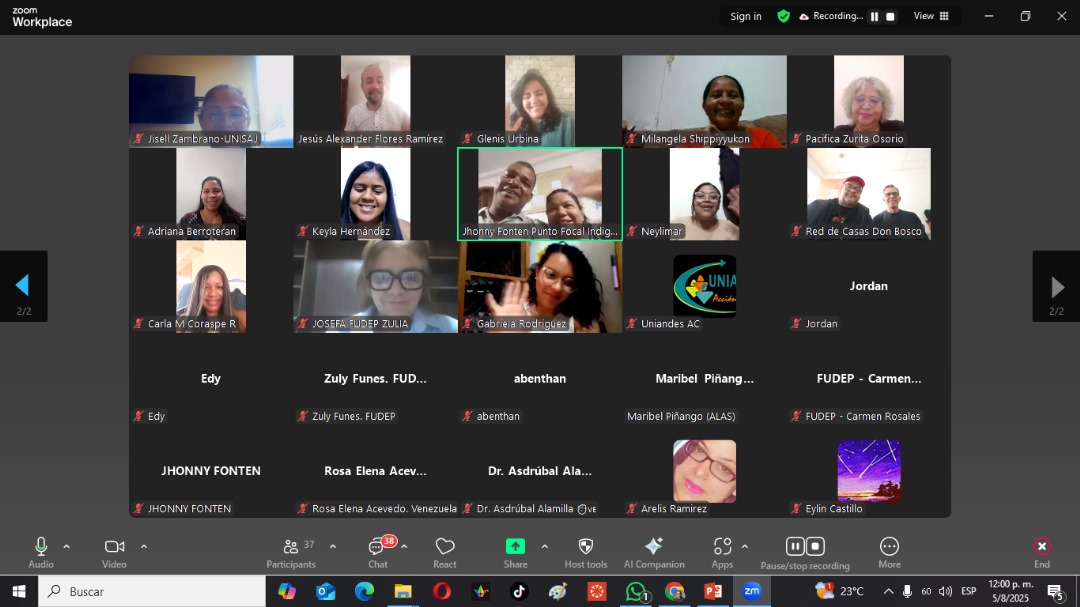Screen dimensions: 1080x607
Task: Launch AI Companion
Action: [x=654, y=554]
